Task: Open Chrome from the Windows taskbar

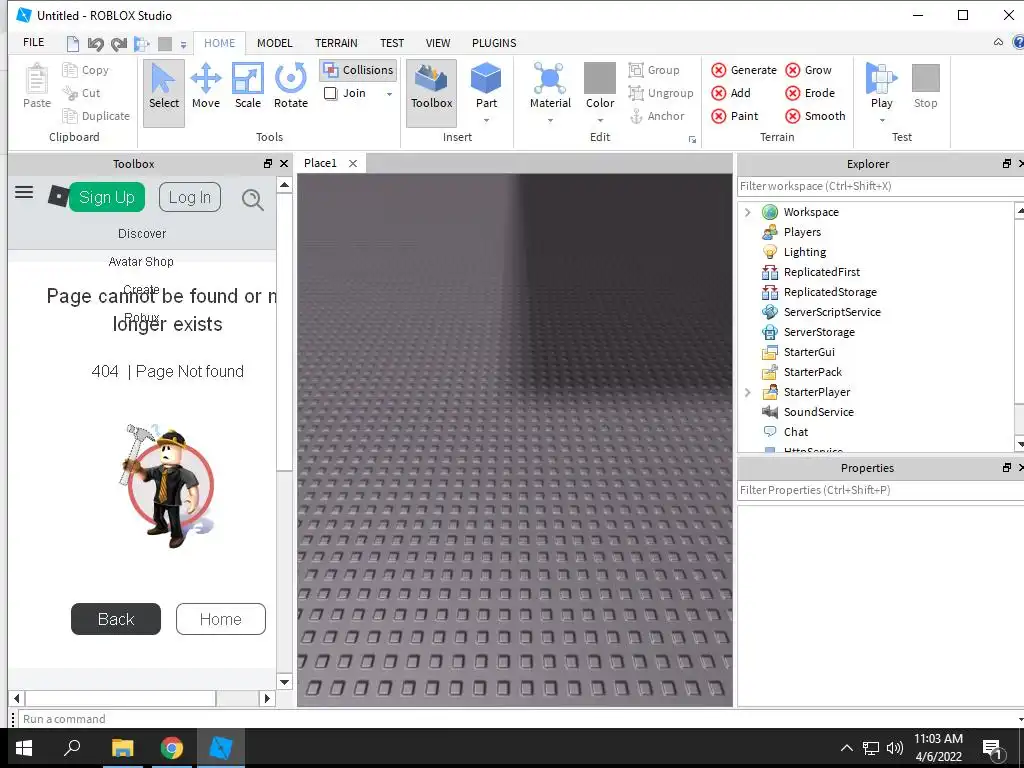Action: click(x=172, y=748)
